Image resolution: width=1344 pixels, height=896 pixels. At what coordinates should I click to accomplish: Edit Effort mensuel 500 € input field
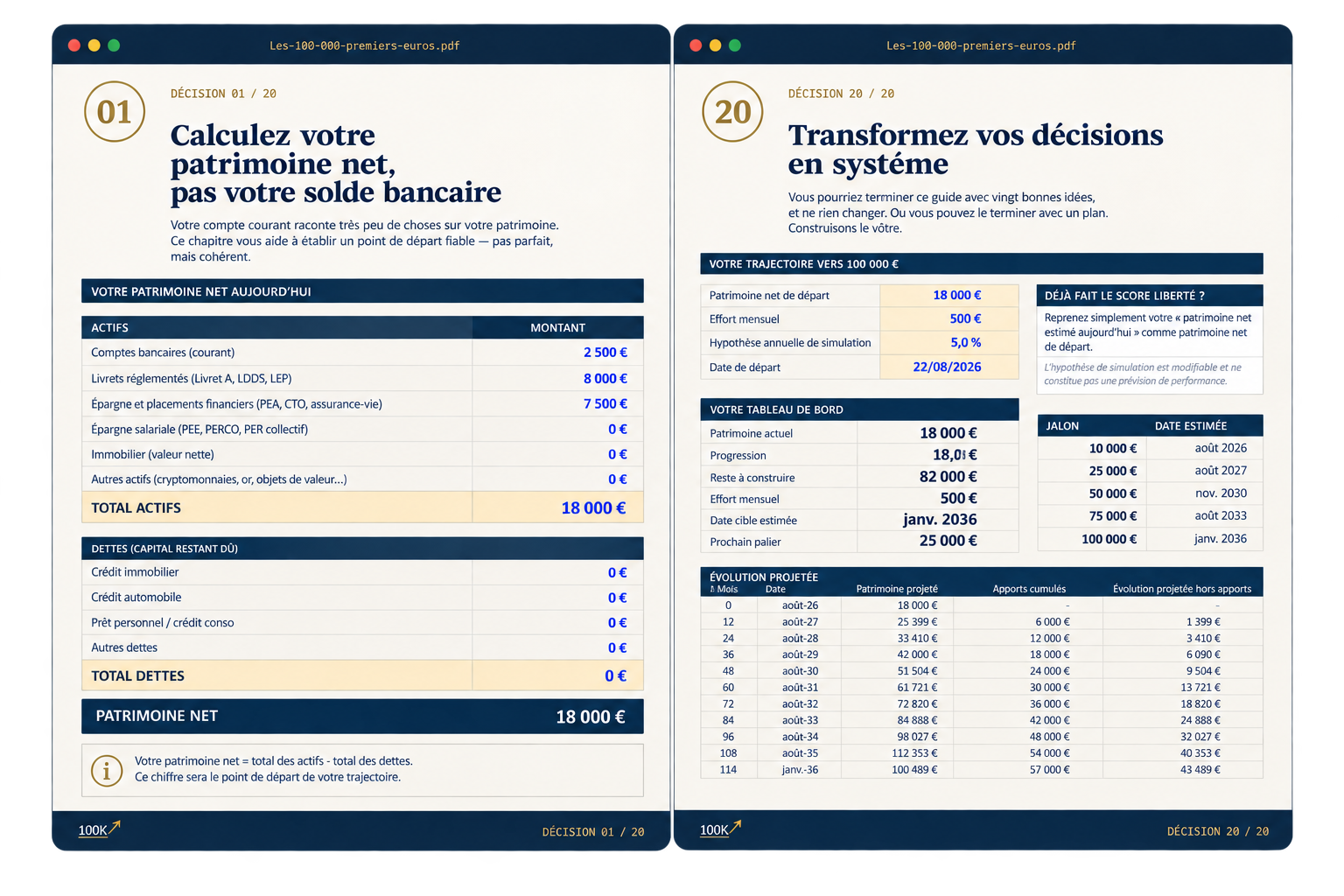pos(949,319)
